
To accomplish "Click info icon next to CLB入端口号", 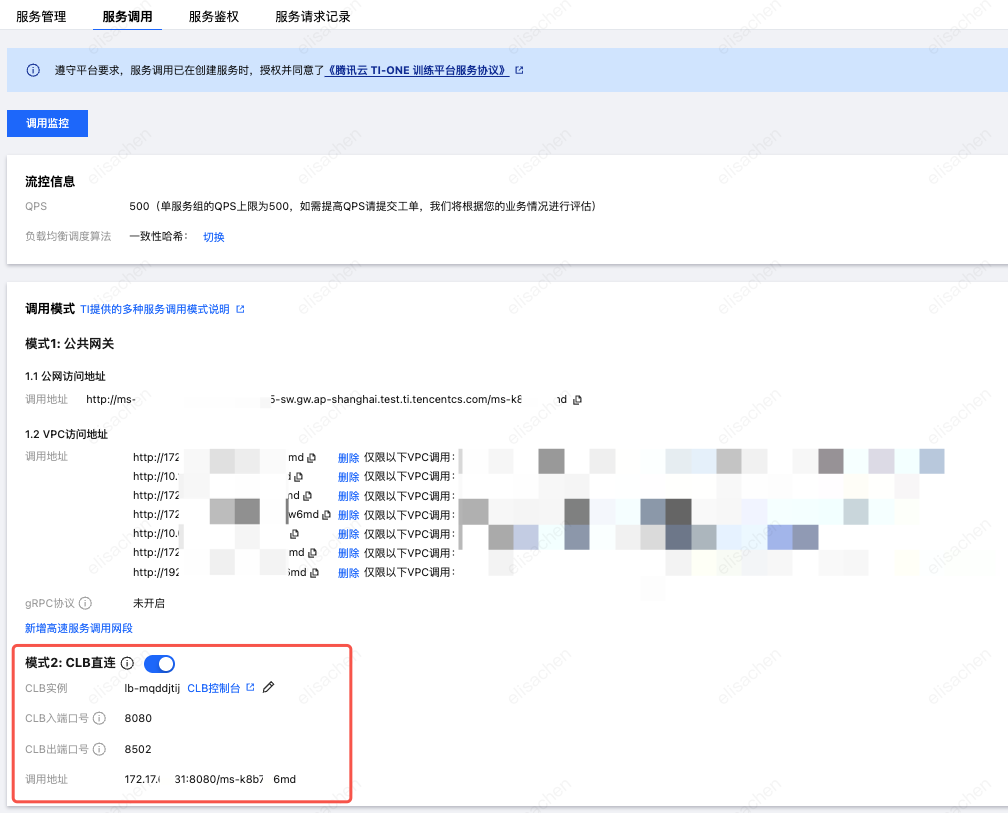I will click(x=99, y=719).
